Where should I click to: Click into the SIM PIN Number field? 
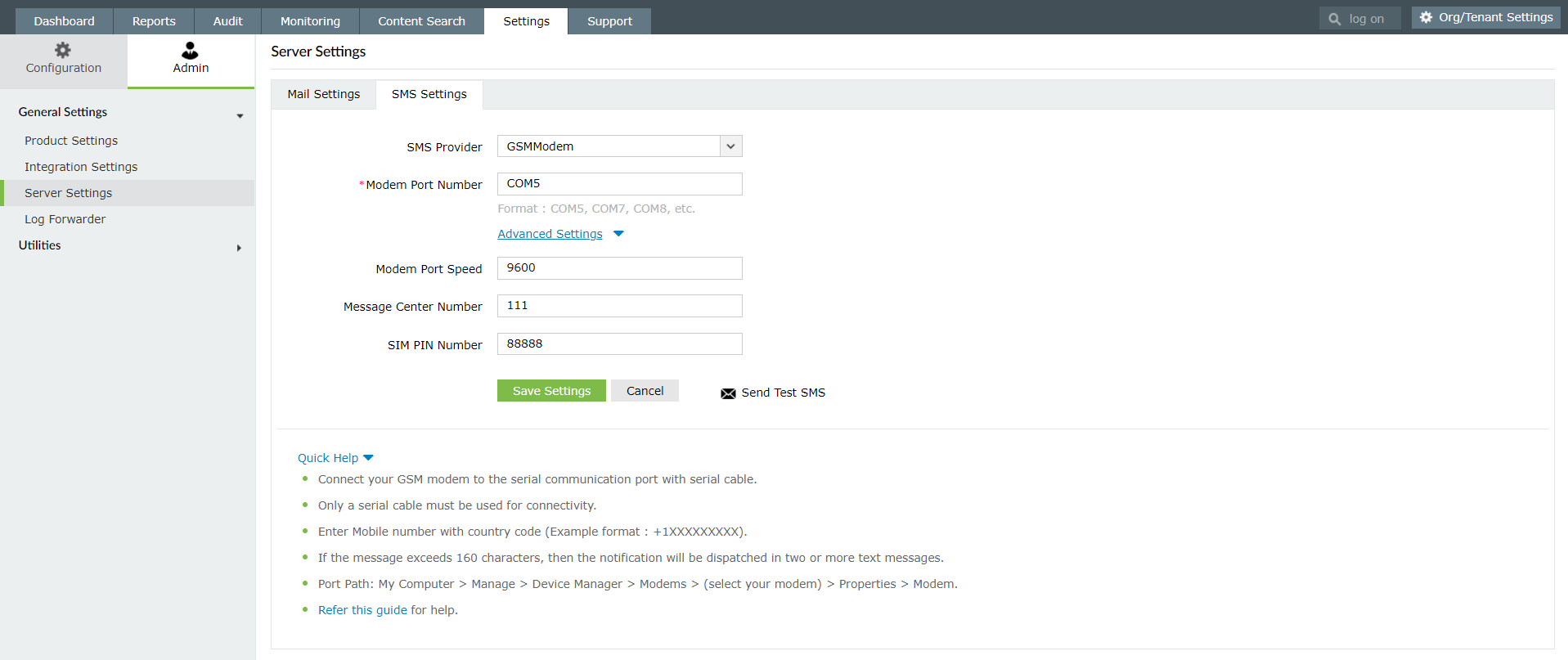coord(619,344)
